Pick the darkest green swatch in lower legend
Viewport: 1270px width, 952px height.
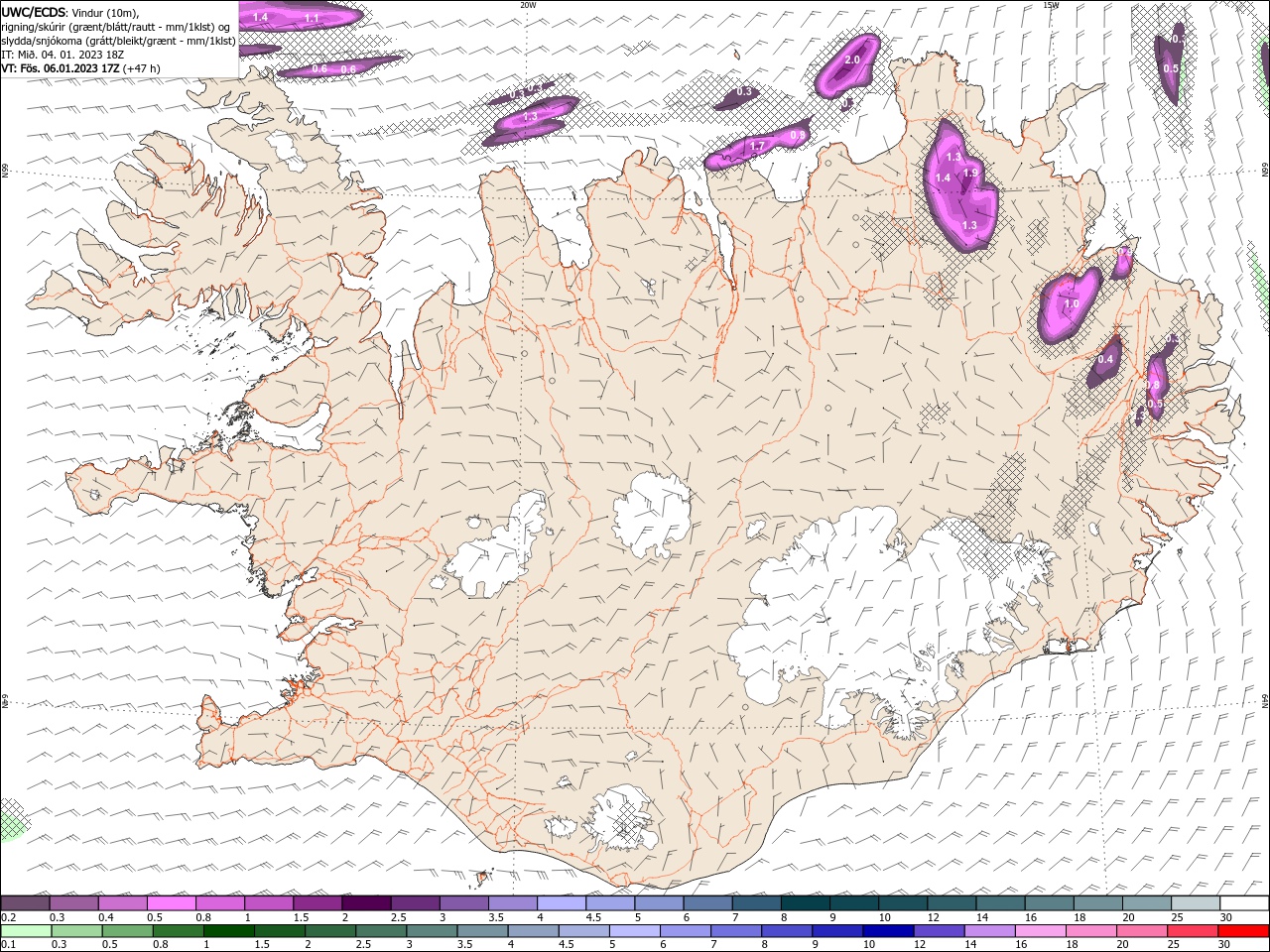(228, 930)
